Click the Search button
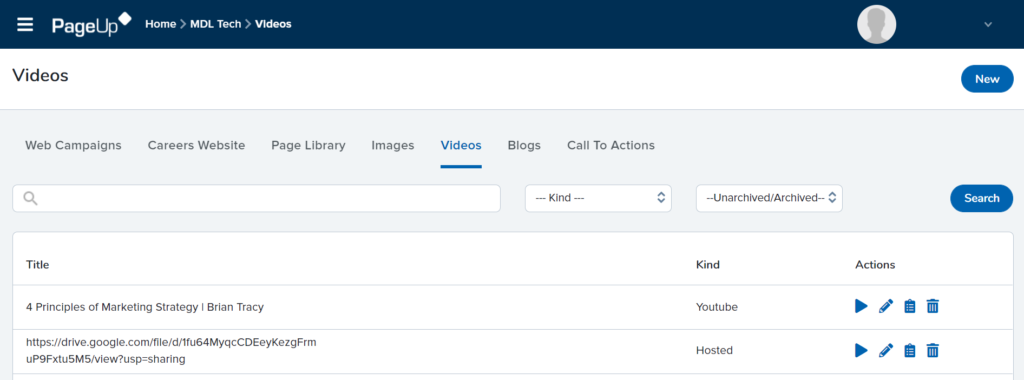1024x380 pixels. [982, 198]
